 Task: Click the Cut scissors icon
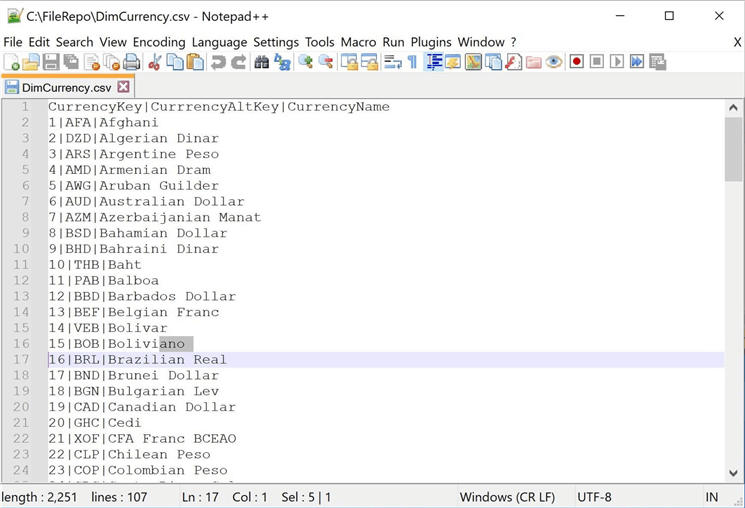tap(155, 62)
